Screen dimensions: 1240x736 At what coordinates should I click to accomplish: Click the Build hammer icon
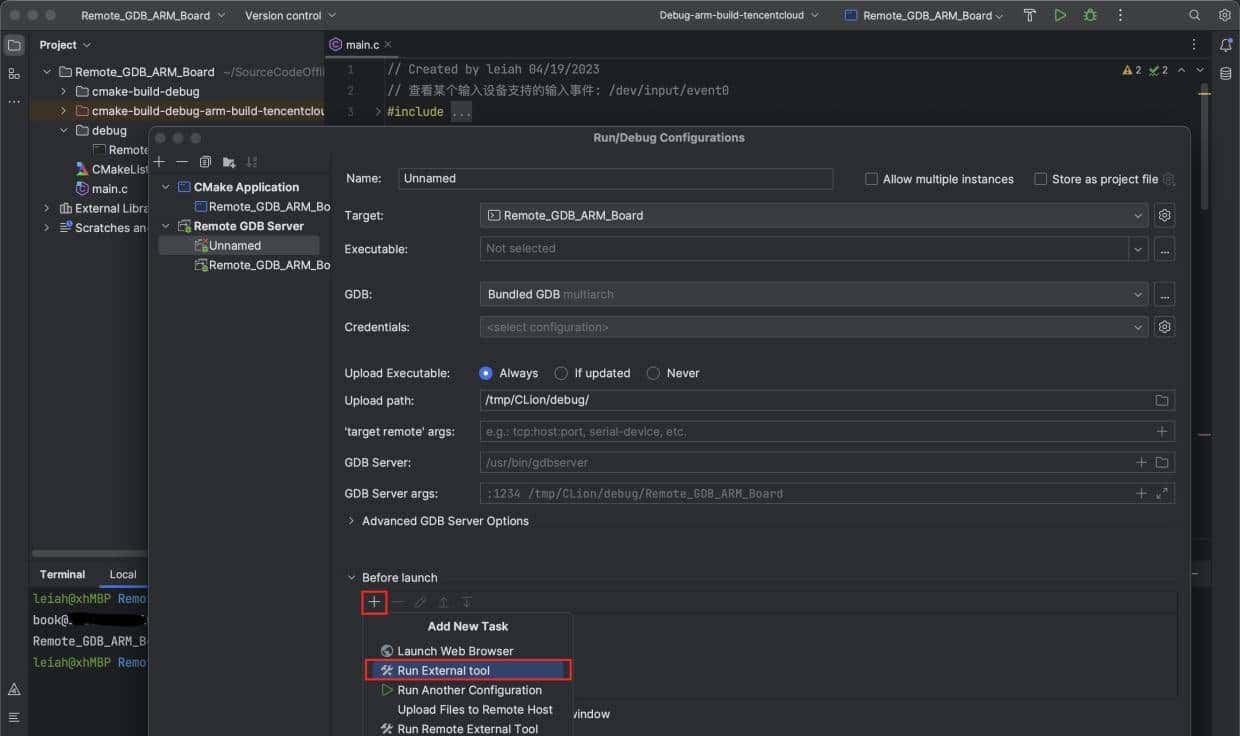coord(1030,15)
